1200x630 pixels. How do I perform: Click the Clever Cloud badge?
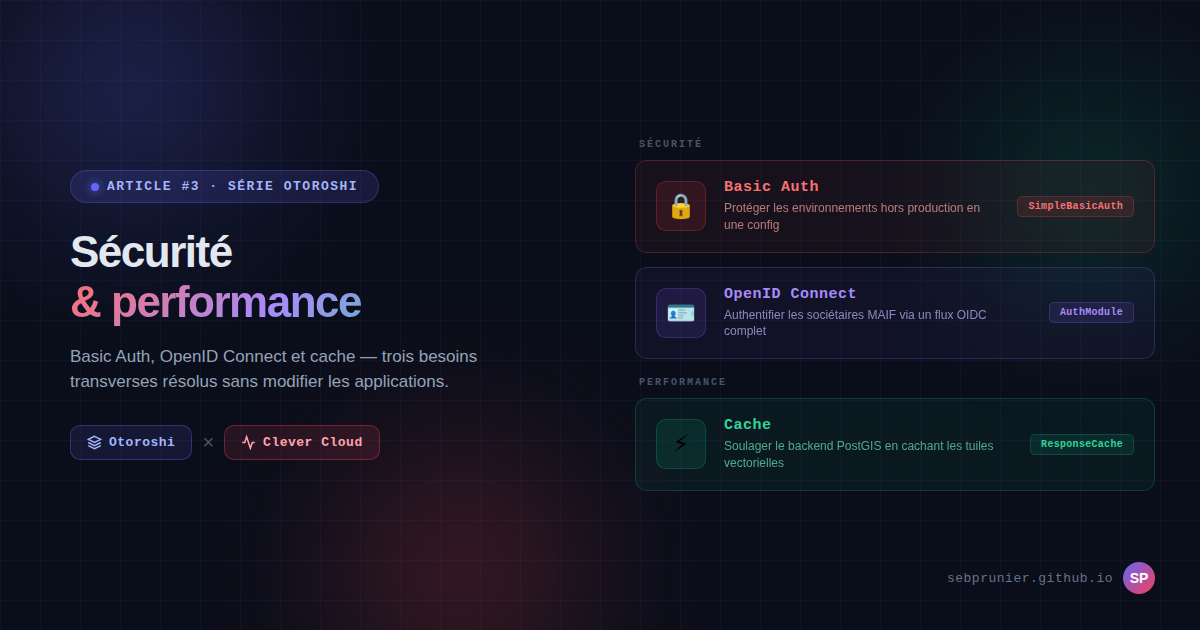(302, 442)
